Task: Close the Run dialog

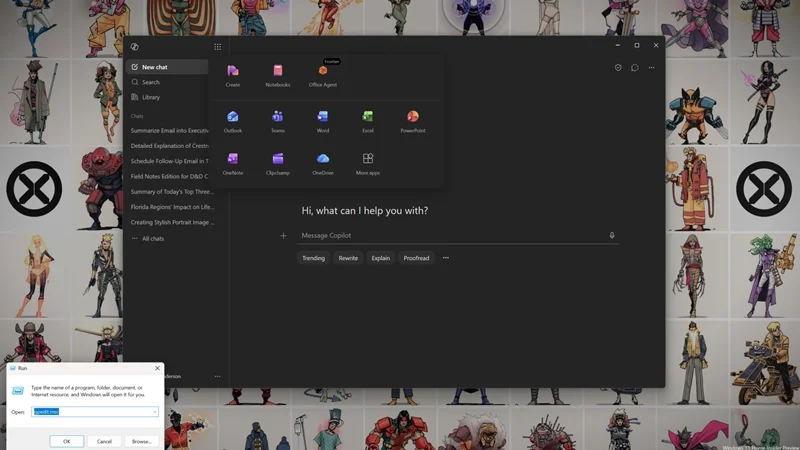Action: pos(157,368)
